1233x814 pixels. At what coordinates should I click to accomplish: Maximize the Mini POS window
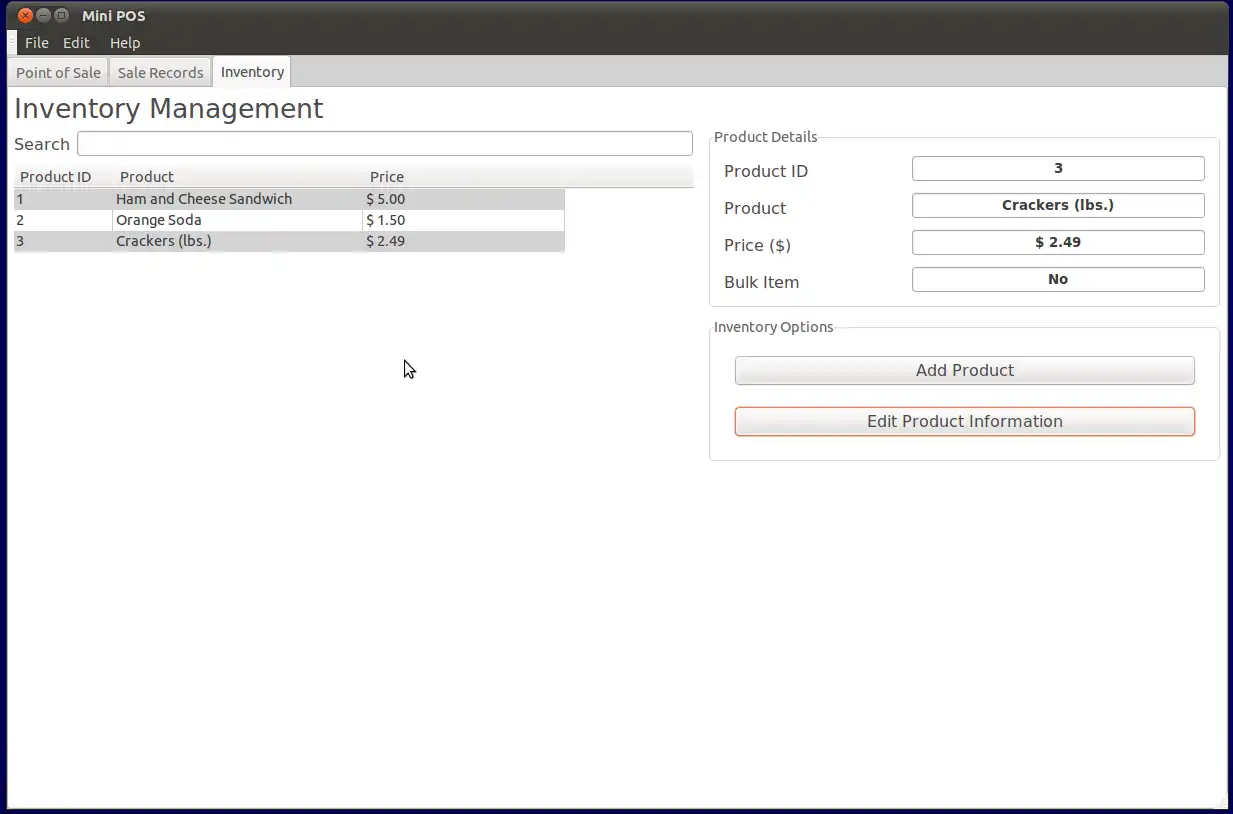tap(62, 16)
